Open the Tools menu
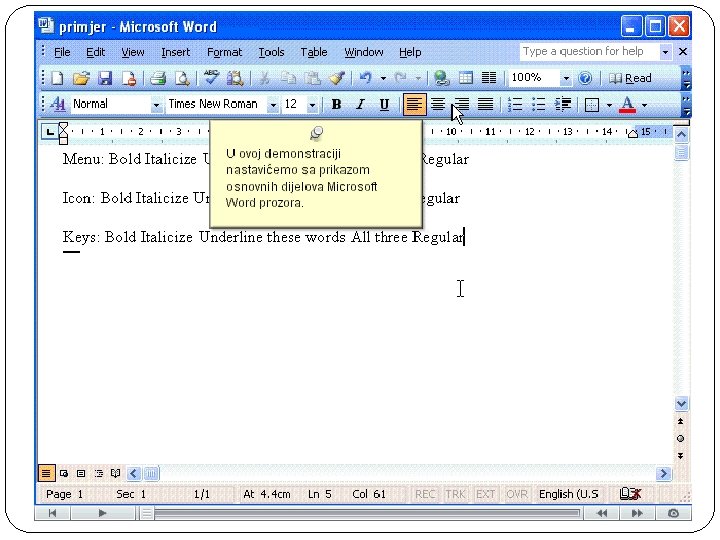Screen dimensions: 720x540 pos(271,52)
